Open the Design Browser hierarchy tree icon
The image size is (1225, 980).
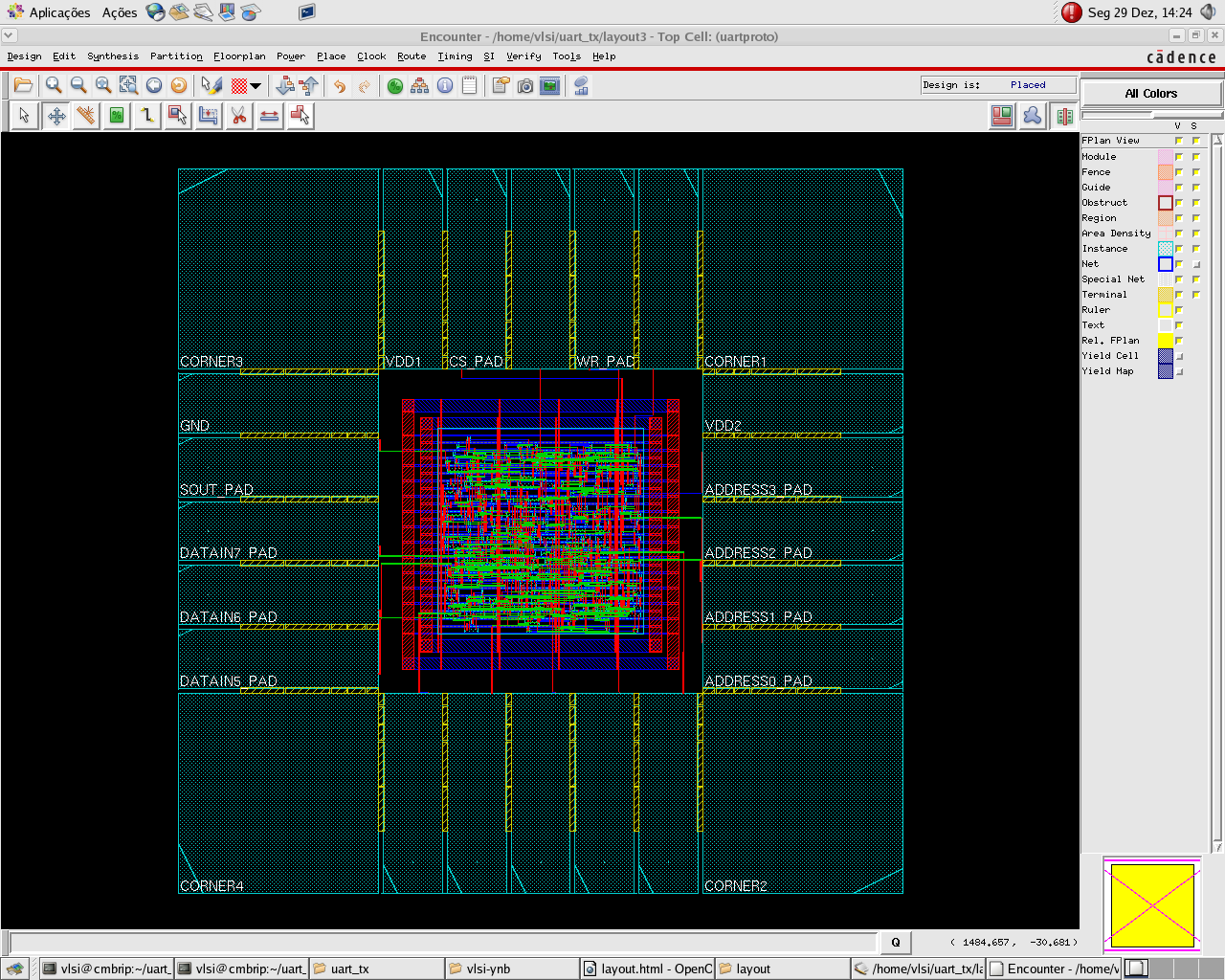coord(420,86)
